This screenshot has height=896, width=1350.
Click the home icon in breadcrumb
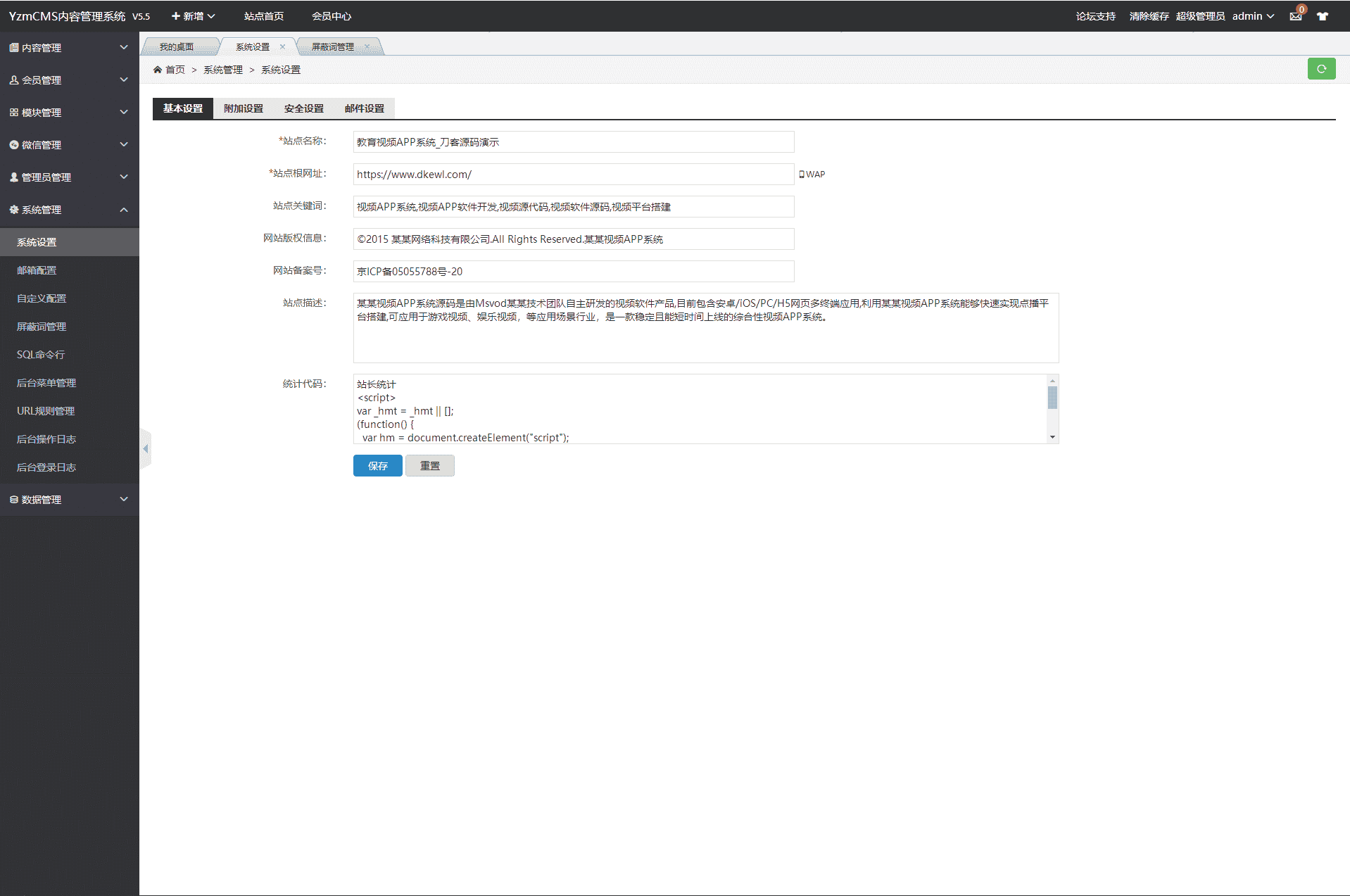point(158,70)
